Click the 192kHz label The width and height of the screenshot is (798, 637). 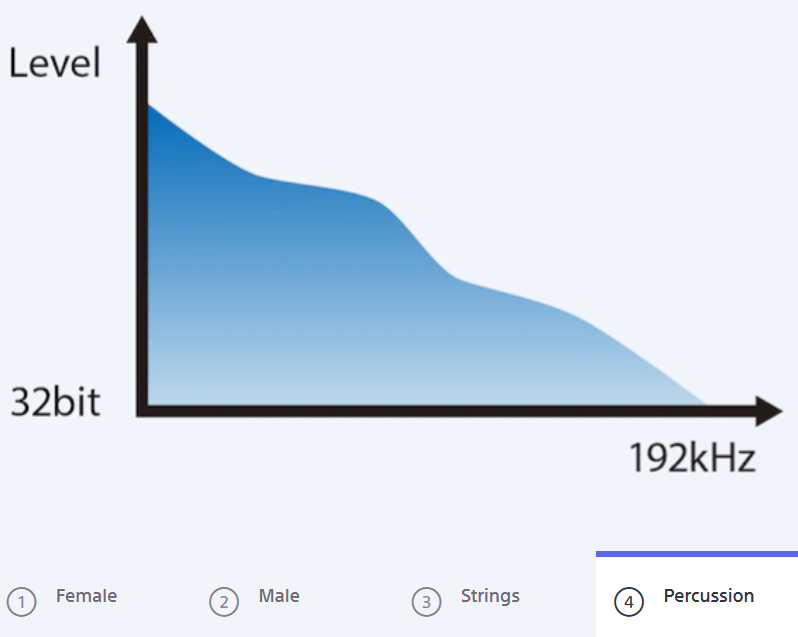[x=693, y=458]
